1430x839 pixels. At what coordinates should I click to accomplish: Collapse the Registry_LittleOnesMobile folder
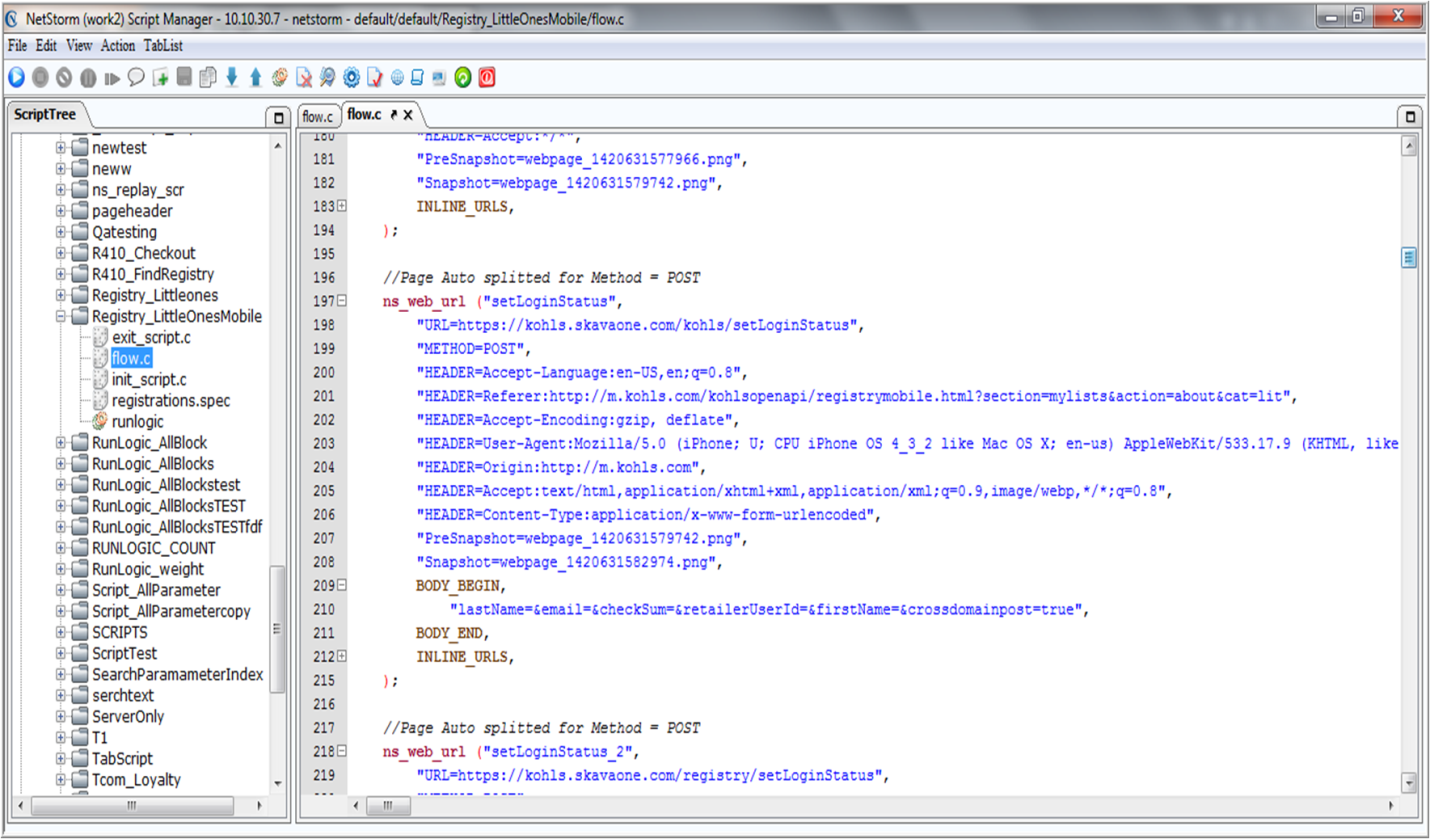point(61,317)
